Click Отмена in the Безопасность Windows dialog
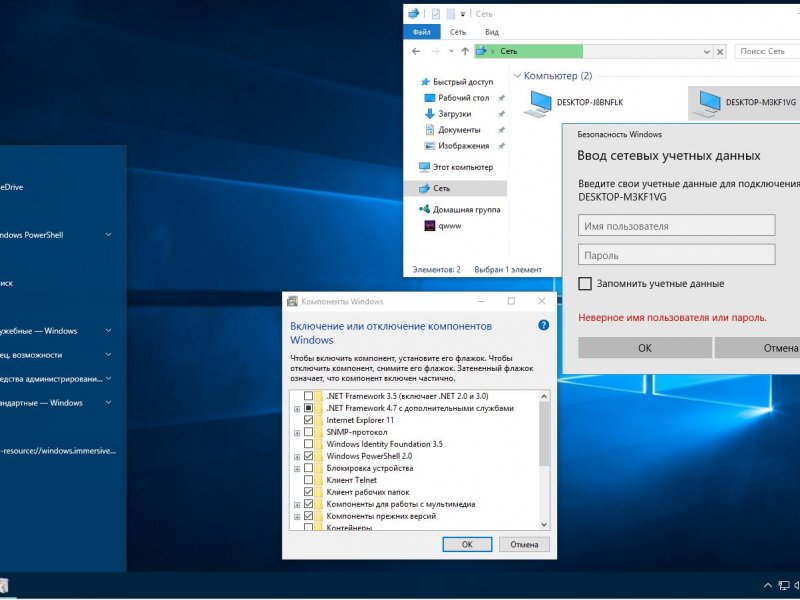The height and width of the screenshot is (600, 800). pos(758,348)
